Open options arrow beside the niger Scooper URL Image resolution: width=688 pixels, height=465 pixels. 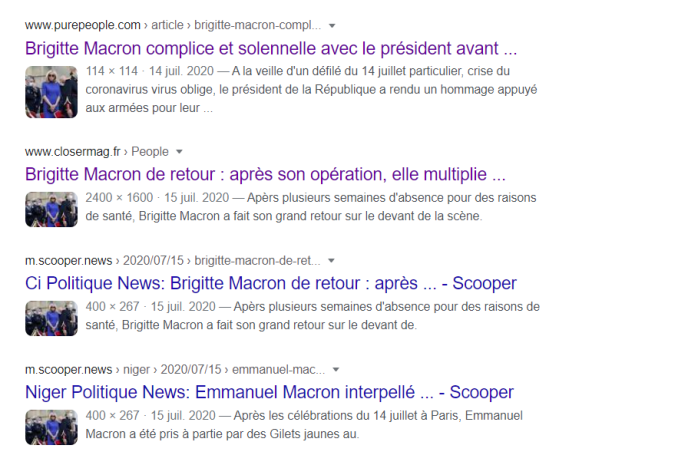pyautogui.click(x=336, y=369)
